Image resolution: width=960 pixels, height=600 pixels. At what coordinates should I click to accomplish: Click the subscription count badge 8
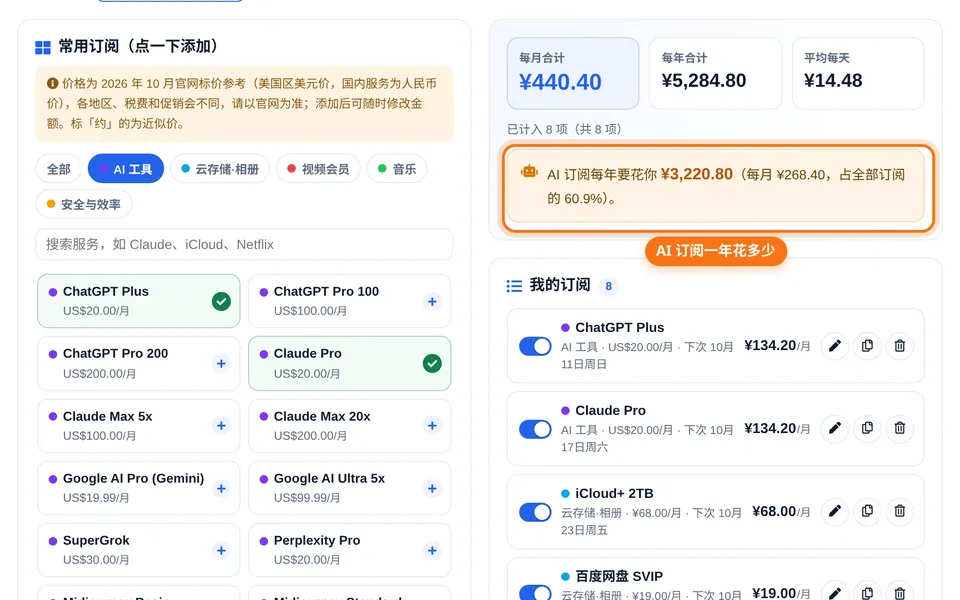pyautogui.click(x=609, y=286)
